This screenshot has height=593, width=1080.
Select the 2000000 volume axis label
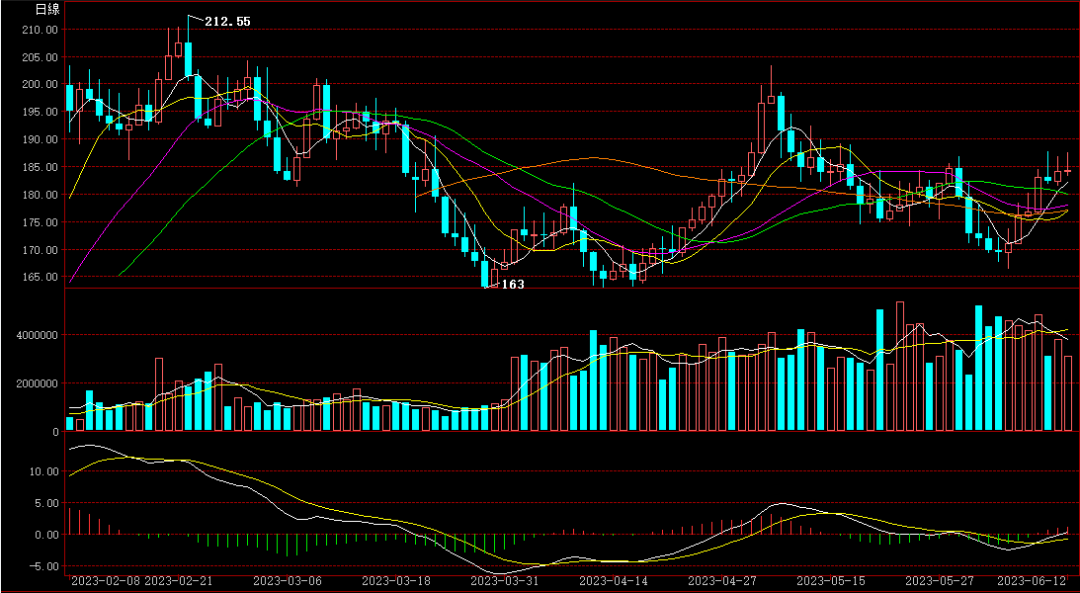[x=34, y=383]
